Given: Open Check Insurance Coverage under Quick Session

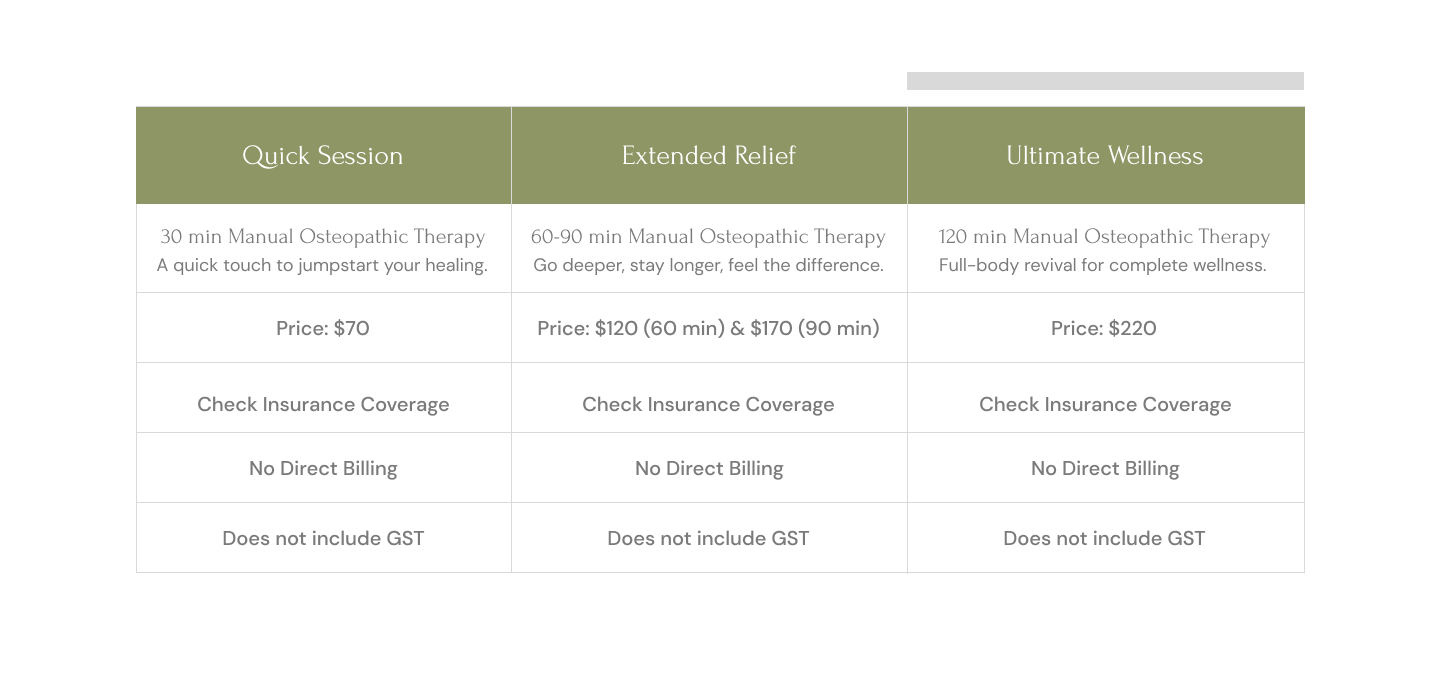Looking at the screenshot, I should [x=323, y=404].
